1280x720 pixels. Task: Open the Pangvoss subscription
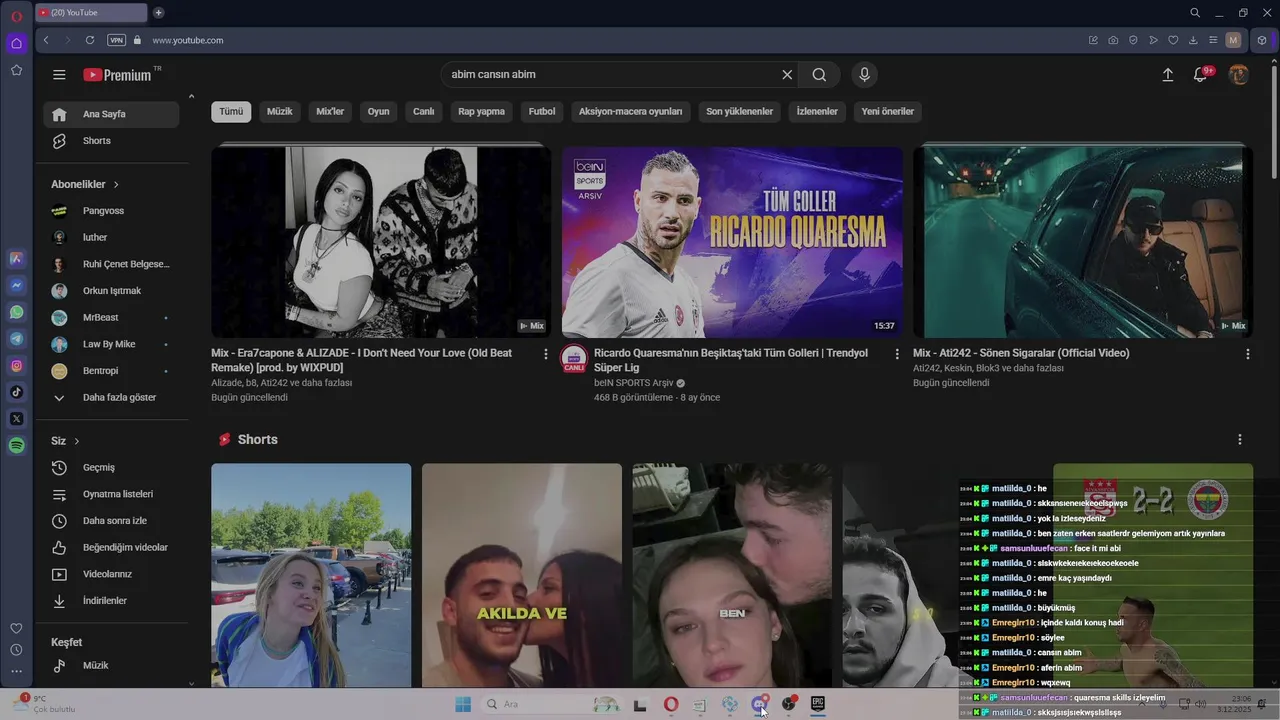pyautogui.click(x=111, y=211)
